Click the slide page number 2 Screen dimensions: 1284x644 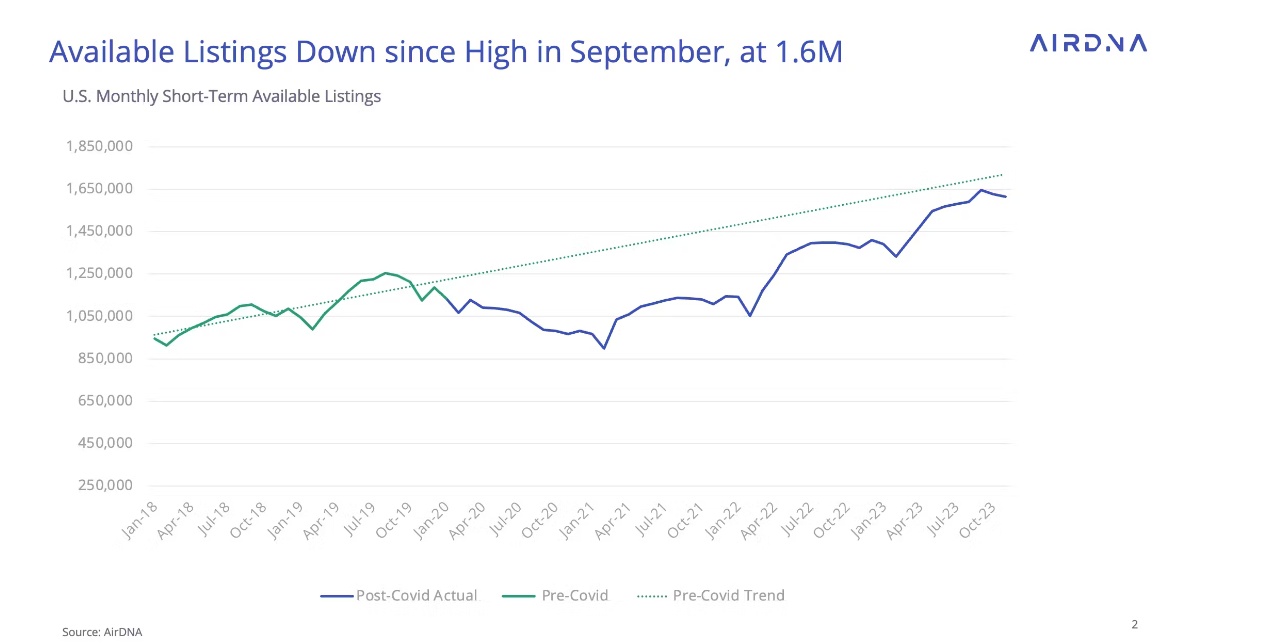[x=1134, y=625]
